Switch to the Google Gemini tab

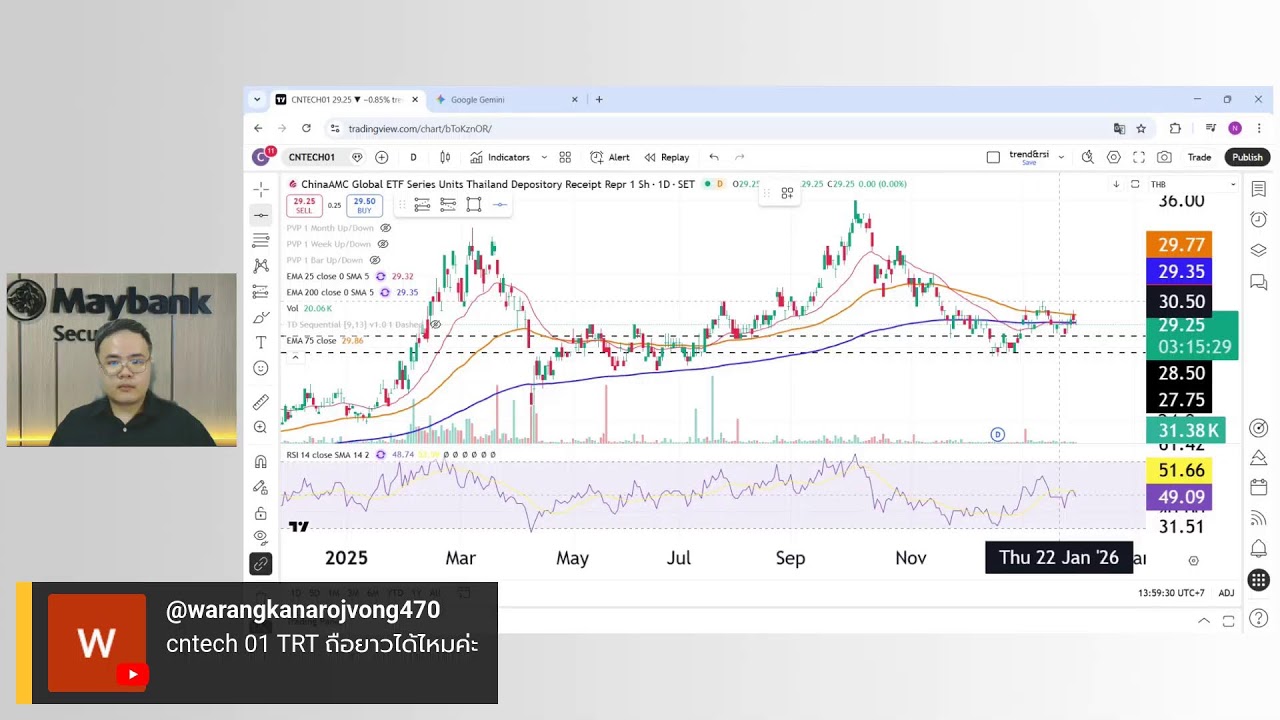(x=506, y=99)
